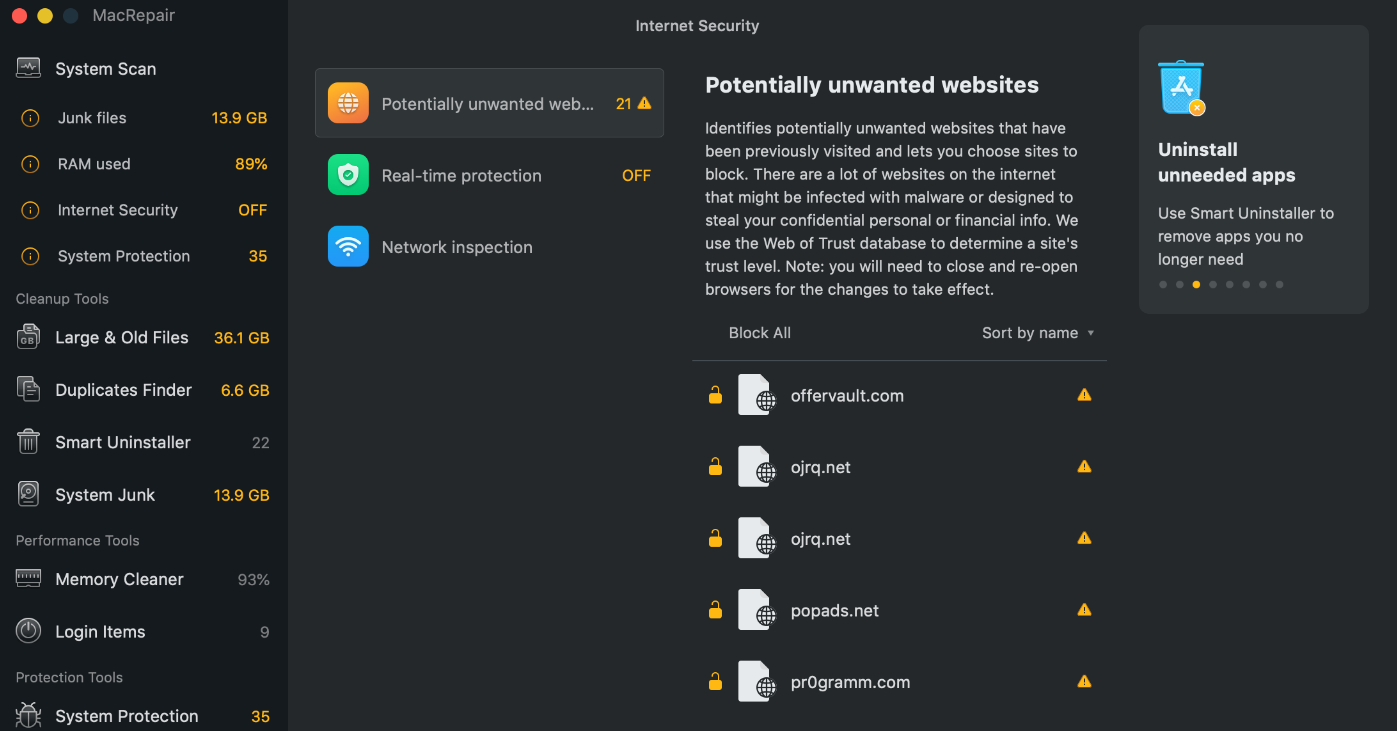Image resolution: width=1397 pixels, height=731 pixels.
Task: Open the Uninstall unneeded apps promo card
Action: (x=1253, y=170)
